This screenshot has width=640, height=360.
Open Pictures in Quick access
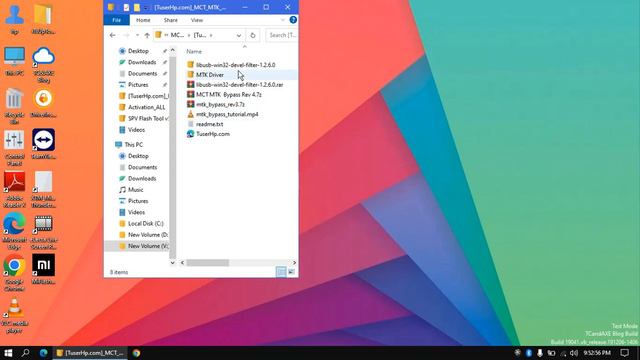pyautogui.click(x=138, y=84)
